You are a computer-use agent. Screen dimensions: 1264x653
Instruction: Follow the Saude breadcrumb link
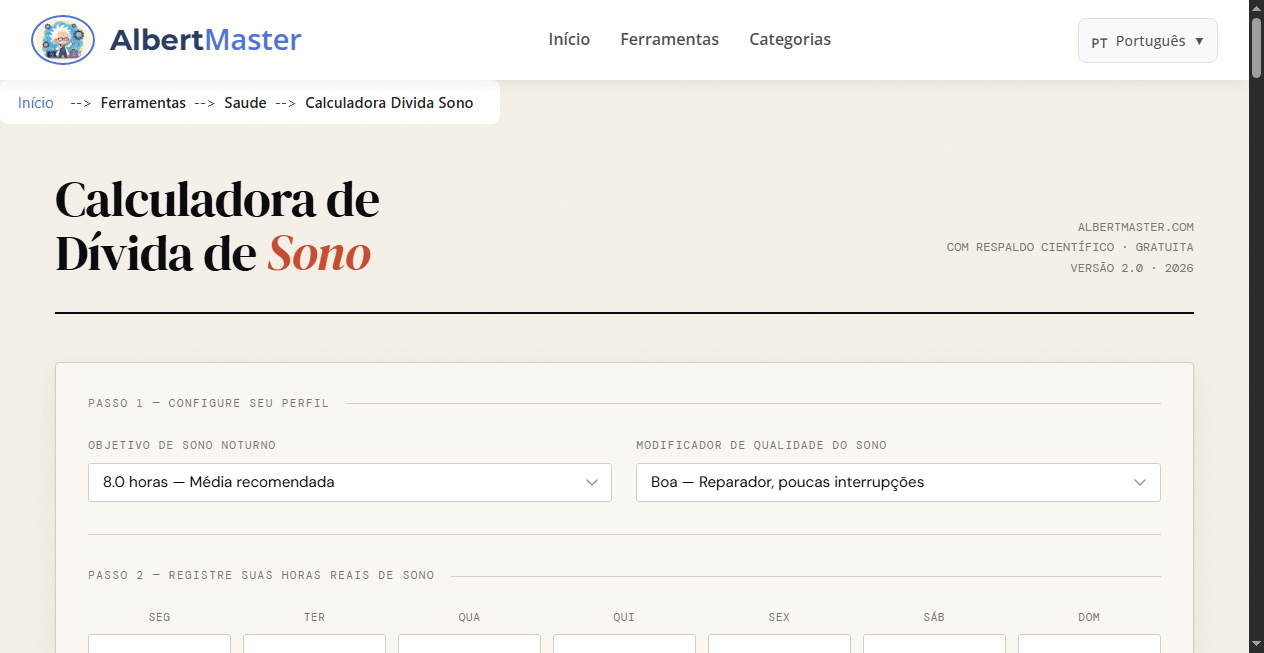click(245, 102)
